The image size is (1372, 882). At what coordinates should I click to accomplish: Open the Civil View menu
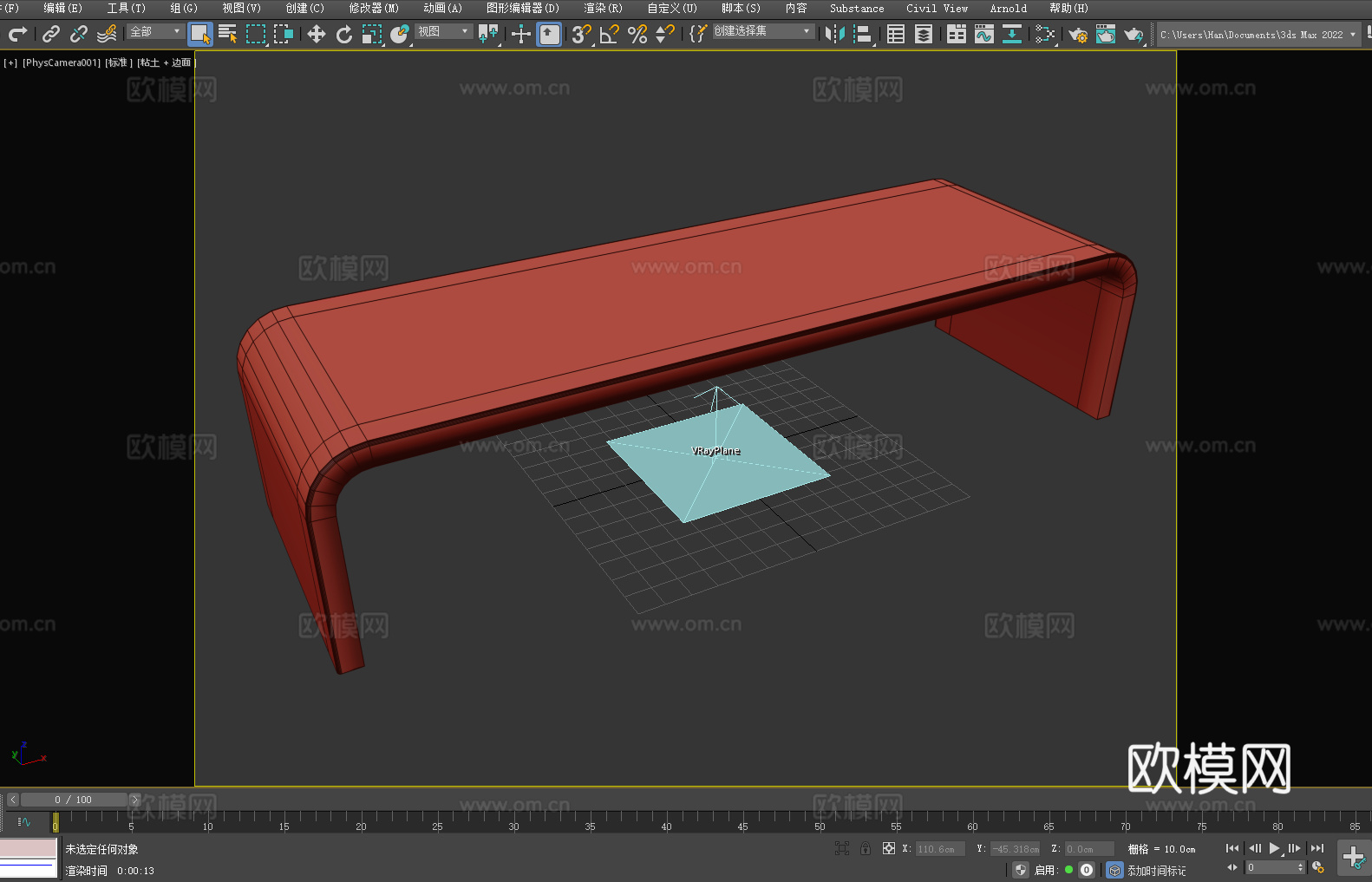937,8
